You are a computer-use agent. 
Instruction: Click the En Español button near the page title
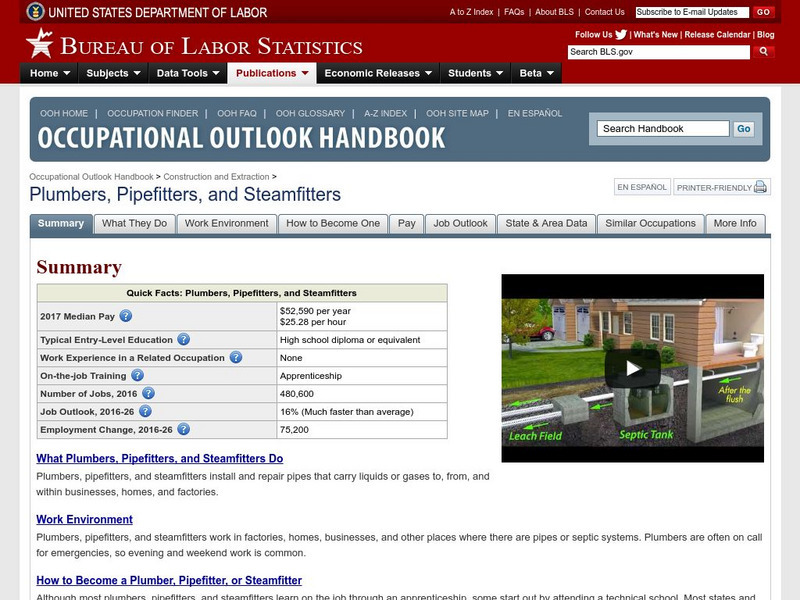(642, 187)
